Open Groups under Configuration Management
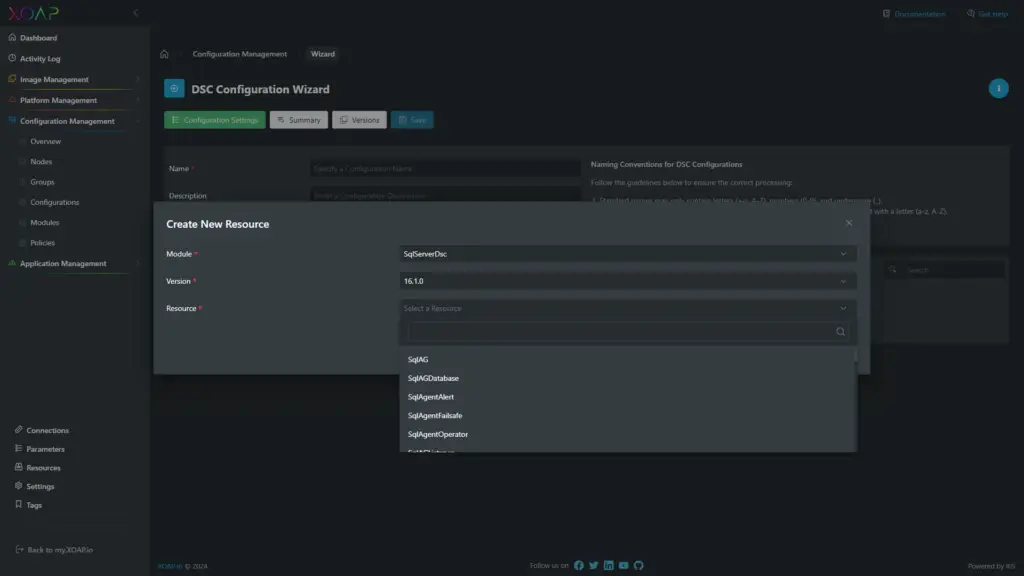 (42, 182)
